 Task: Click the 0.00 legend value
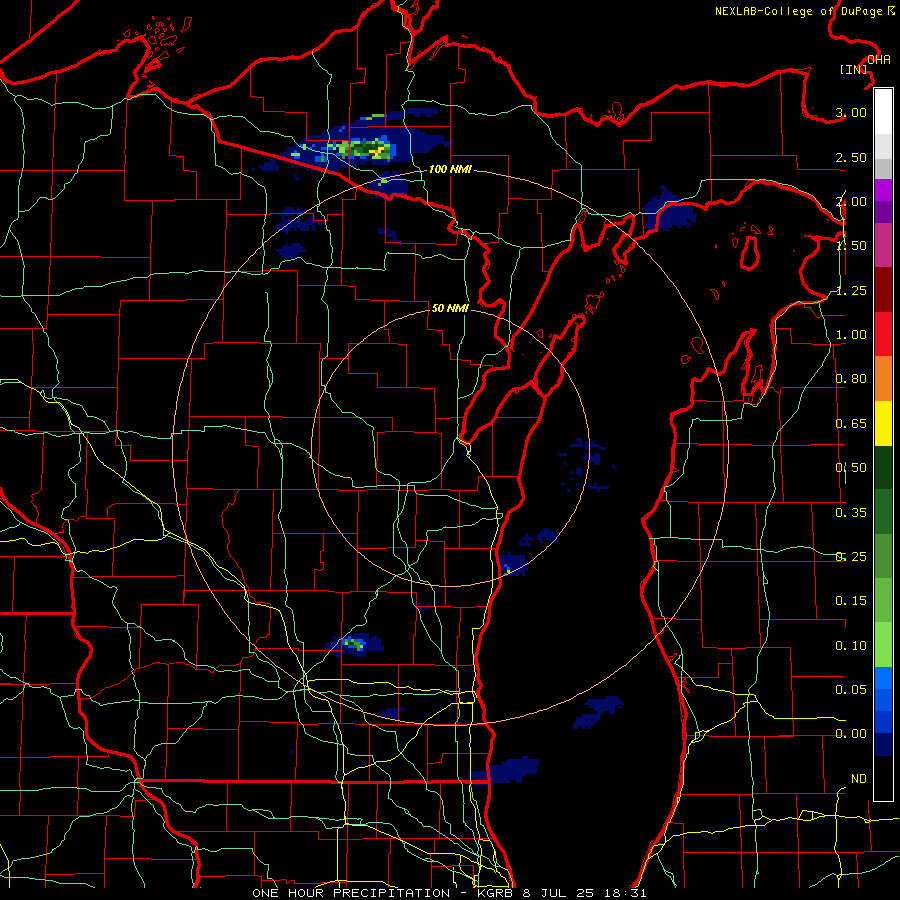(x=851, y=734)
